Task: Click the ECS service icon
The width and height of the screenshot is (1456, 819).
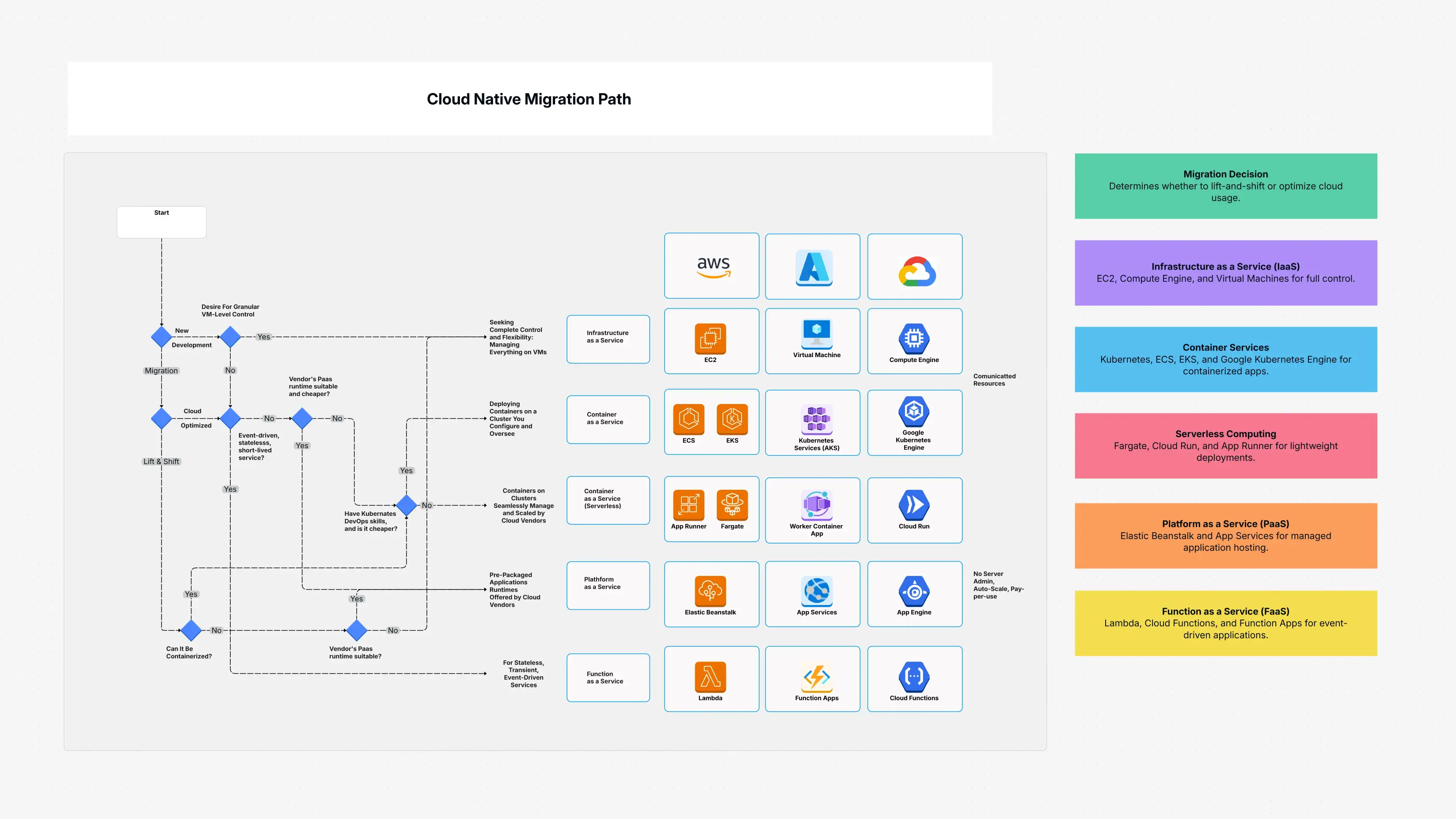Action: [688, 419]
